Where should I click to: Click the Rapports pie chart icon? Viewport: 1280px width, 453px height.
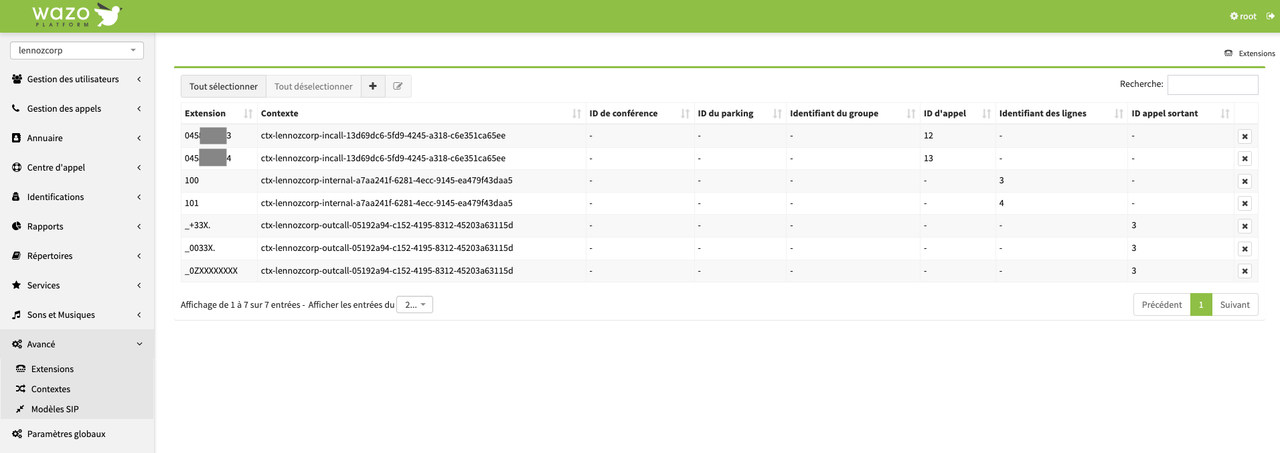point(17,226)
